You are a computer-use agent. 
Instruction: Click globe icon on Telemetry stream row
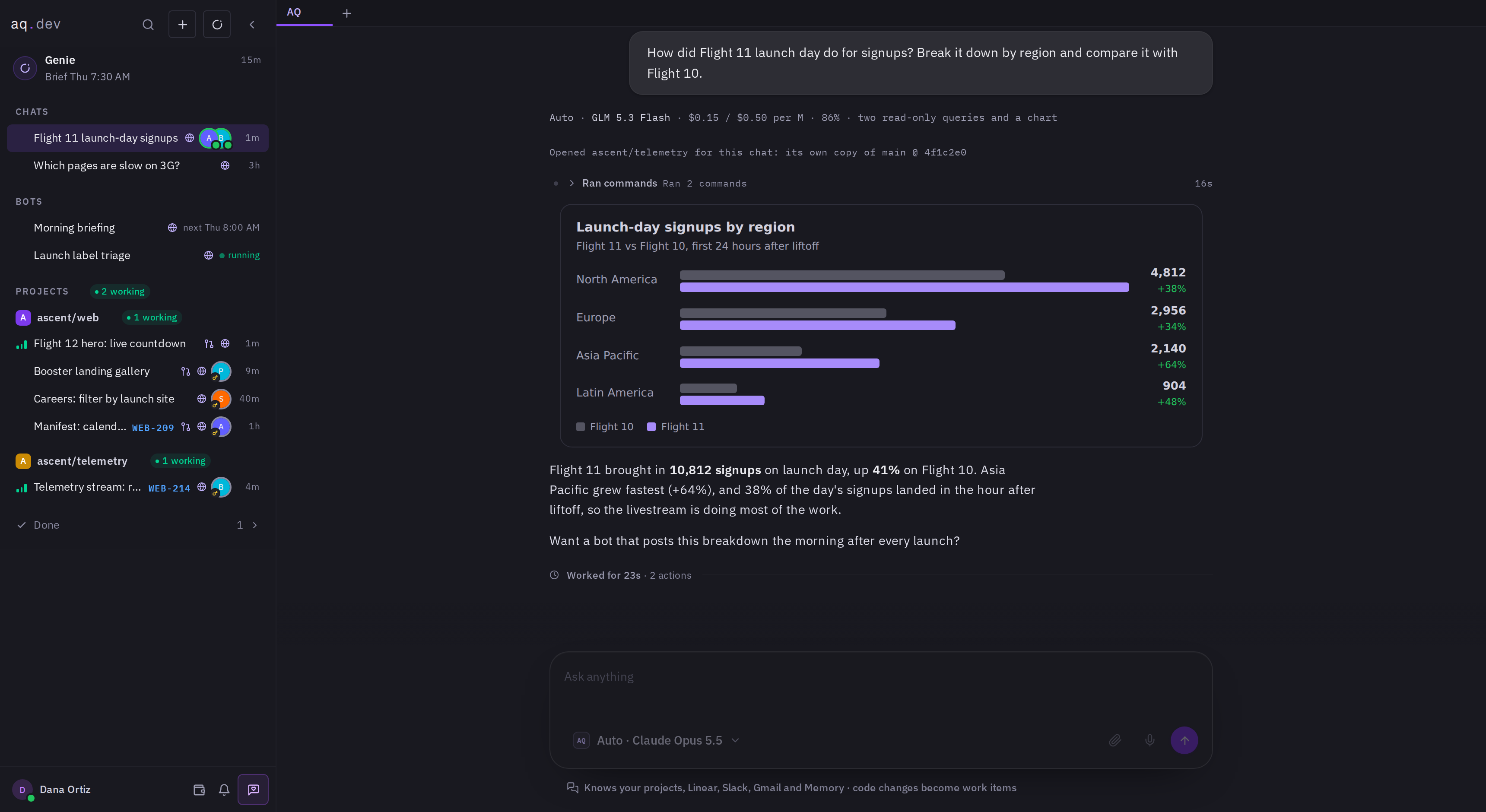pos(201,487)
